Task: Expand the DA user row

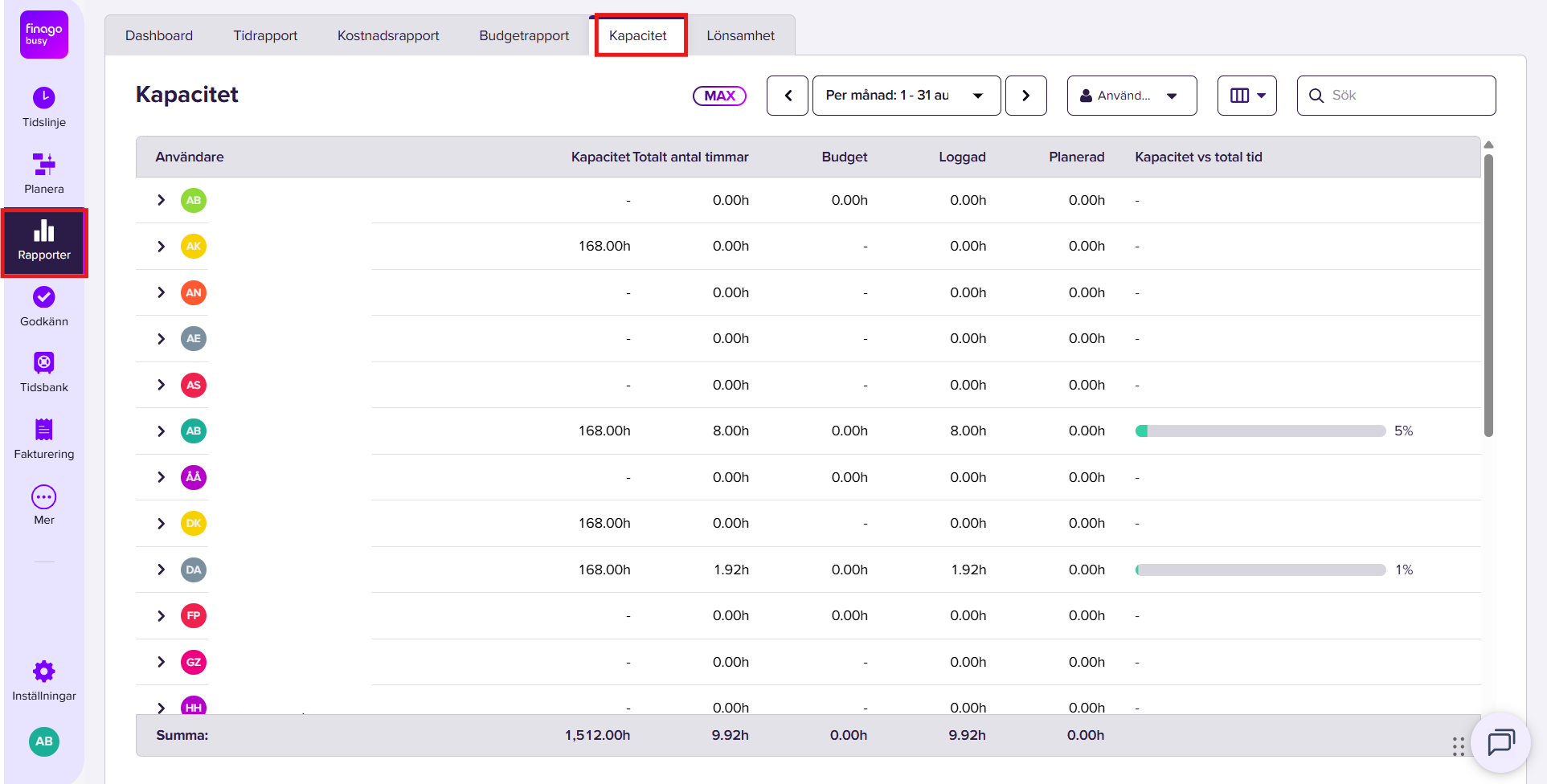Action: coord(162,570)
